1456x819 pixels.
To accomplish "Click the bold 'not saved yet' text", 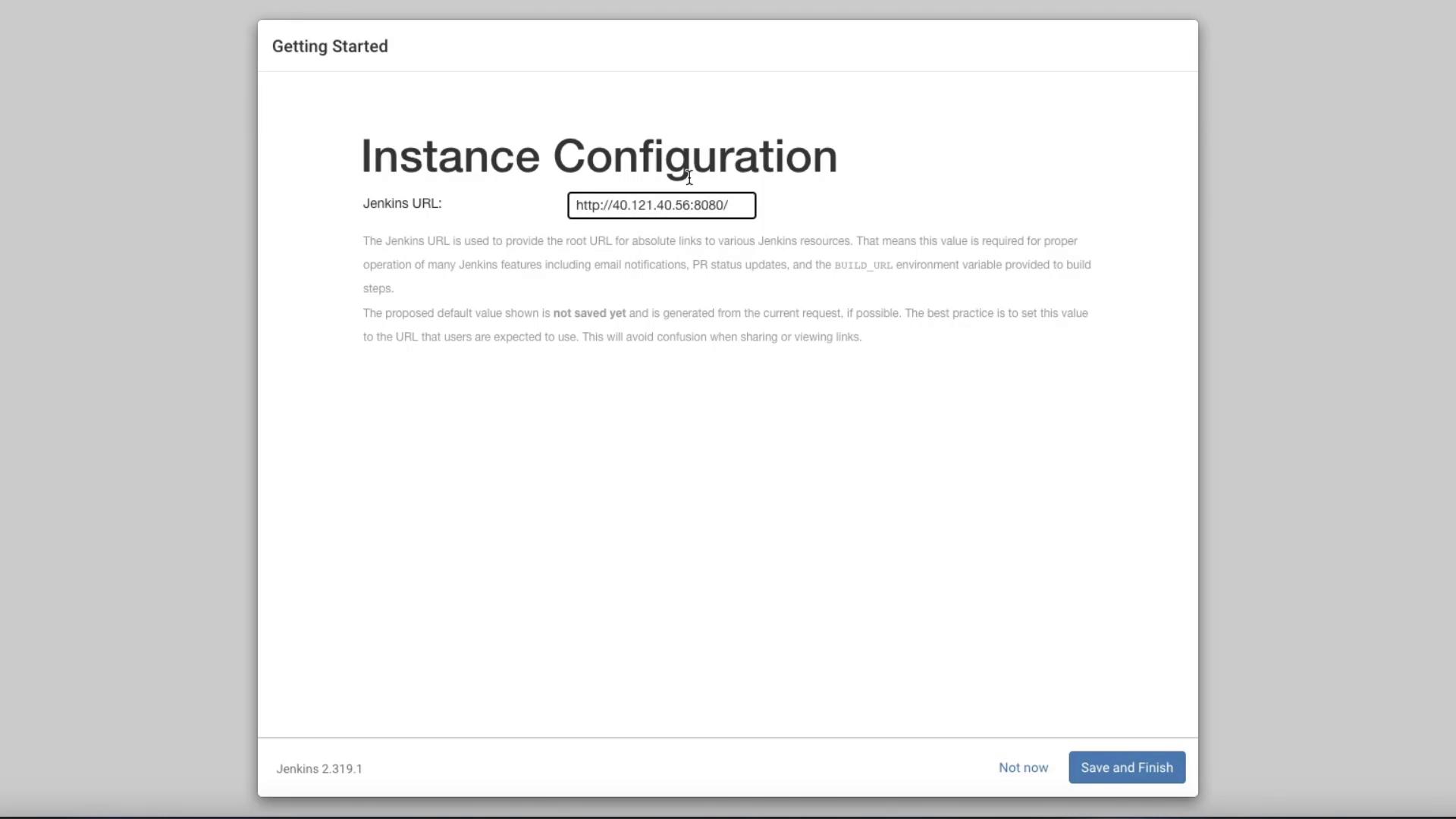I will coord(589,313).
